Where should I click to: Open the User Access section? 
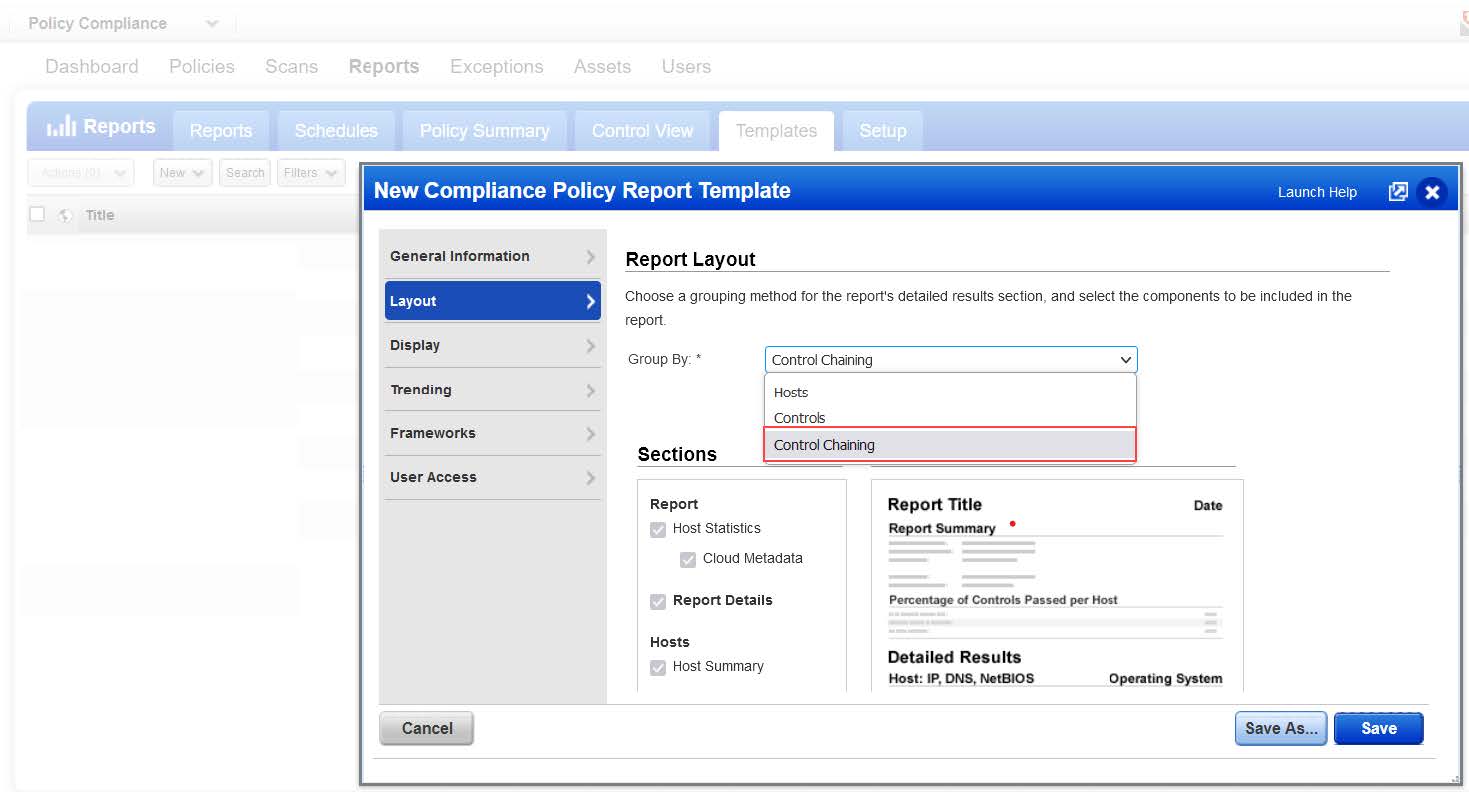point(493,477)
